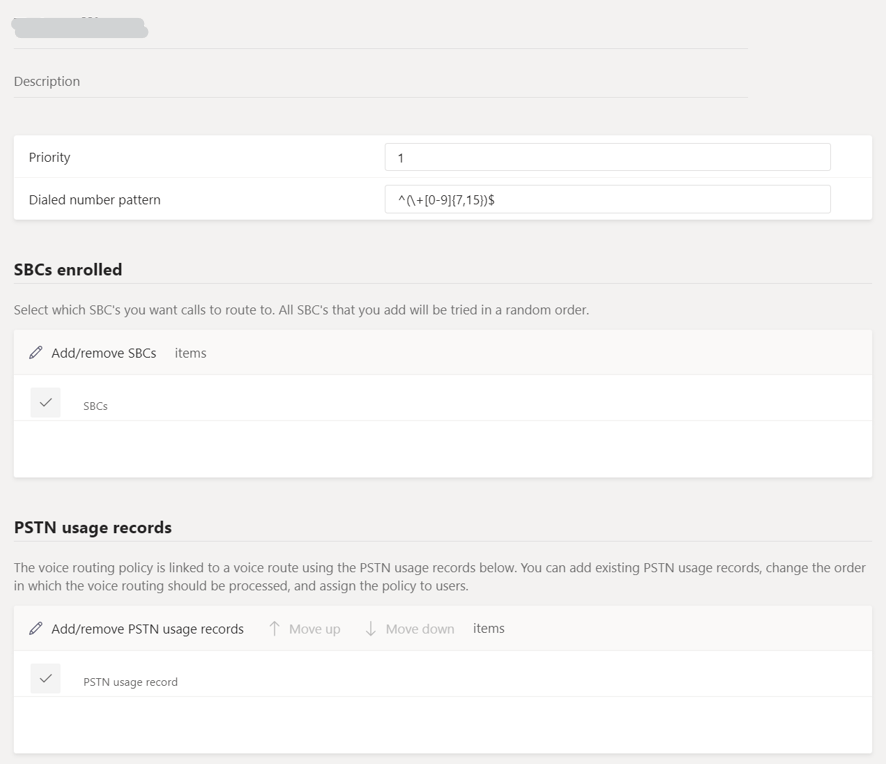
Task: Click items count in PSTN usage toolbar
Action: coord(488,628)
